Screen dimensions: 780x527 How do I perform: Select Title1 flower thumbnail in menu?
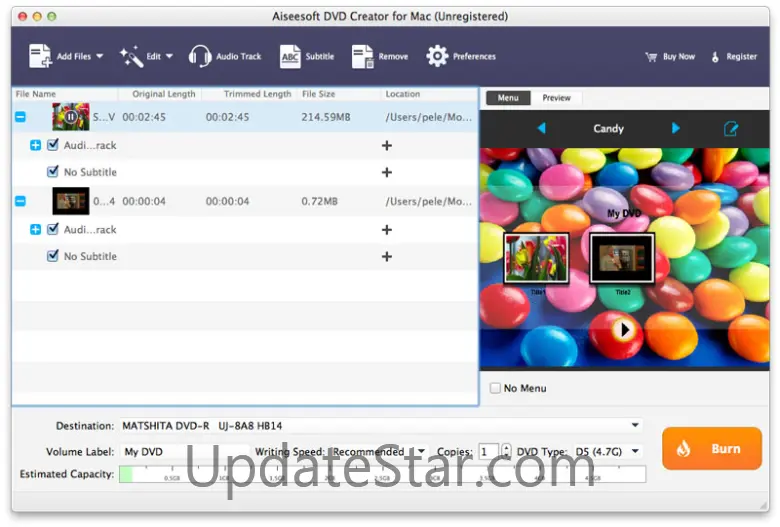point(536,258)
